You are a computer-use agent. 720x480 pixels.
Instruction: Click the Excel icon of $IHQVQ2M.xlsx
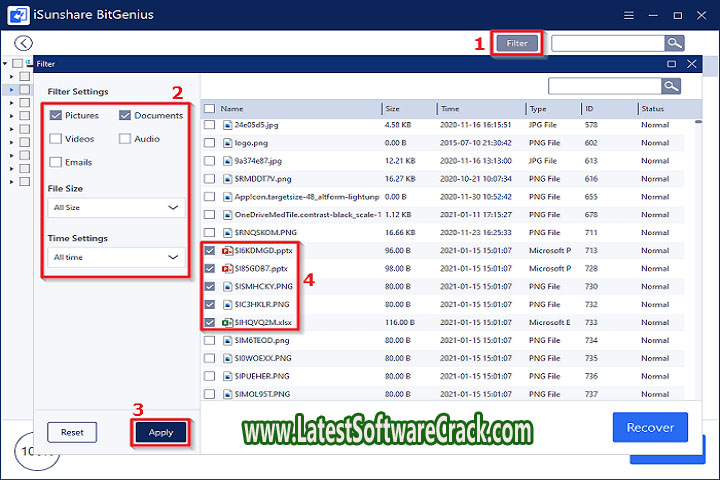(227, 322)
